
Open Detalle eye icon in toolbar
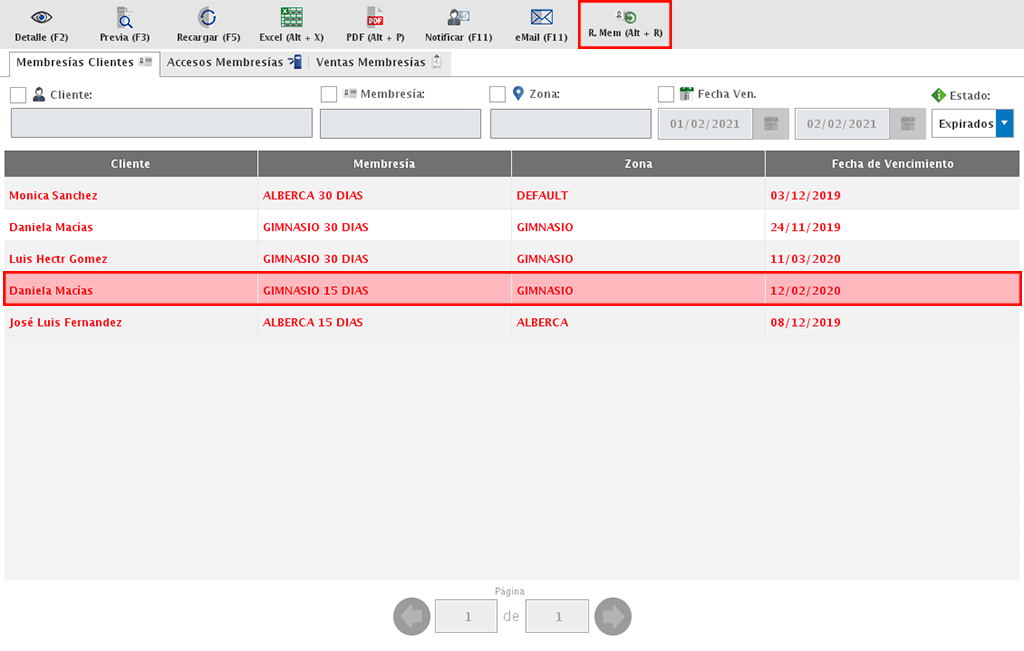click(x=41, y=18)
